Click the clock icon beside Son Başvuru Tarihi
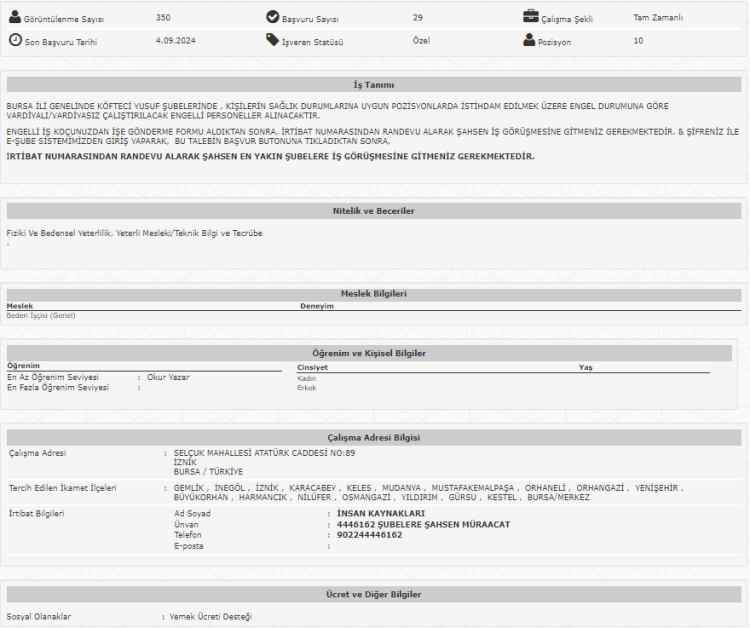The image size is (750, 628). (x=15, y=40)
